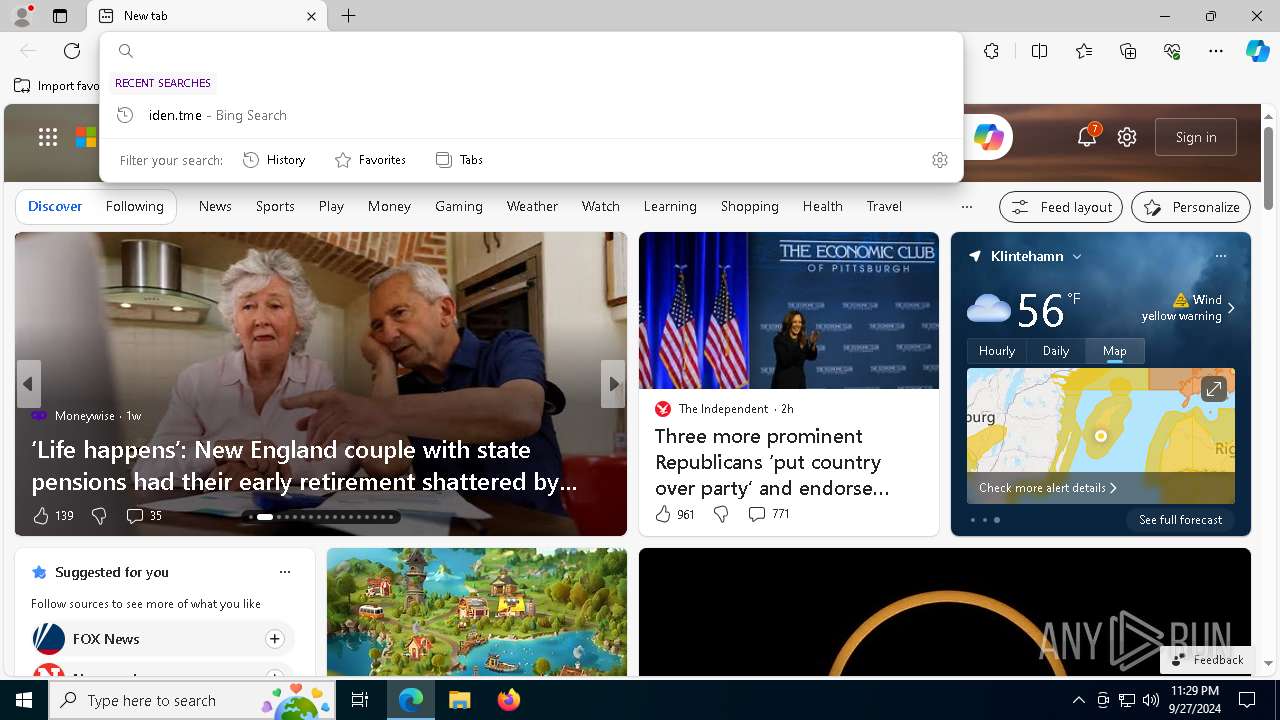
Task: Open page settings gear icon
Action: (x=1127, y=137)
